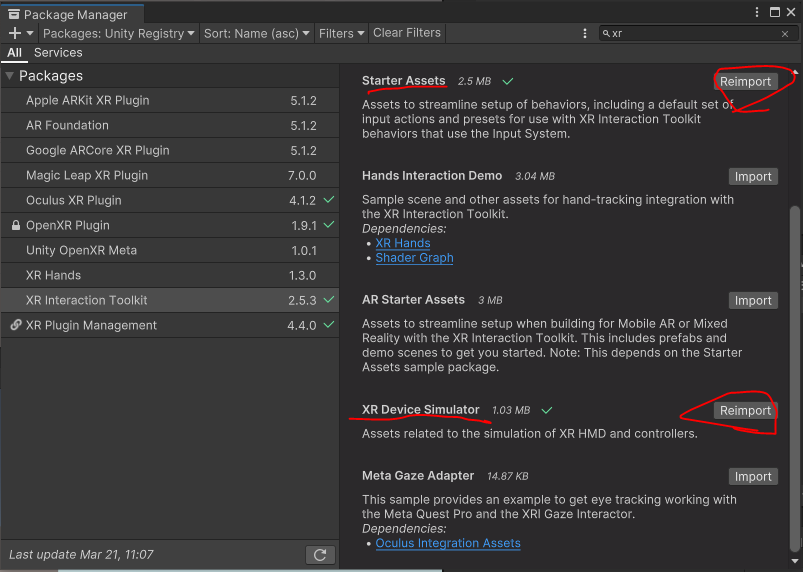The image size is (803, 572).
Task: Click the link icon beside XR Plugin Management
Action: coord(16,325)
